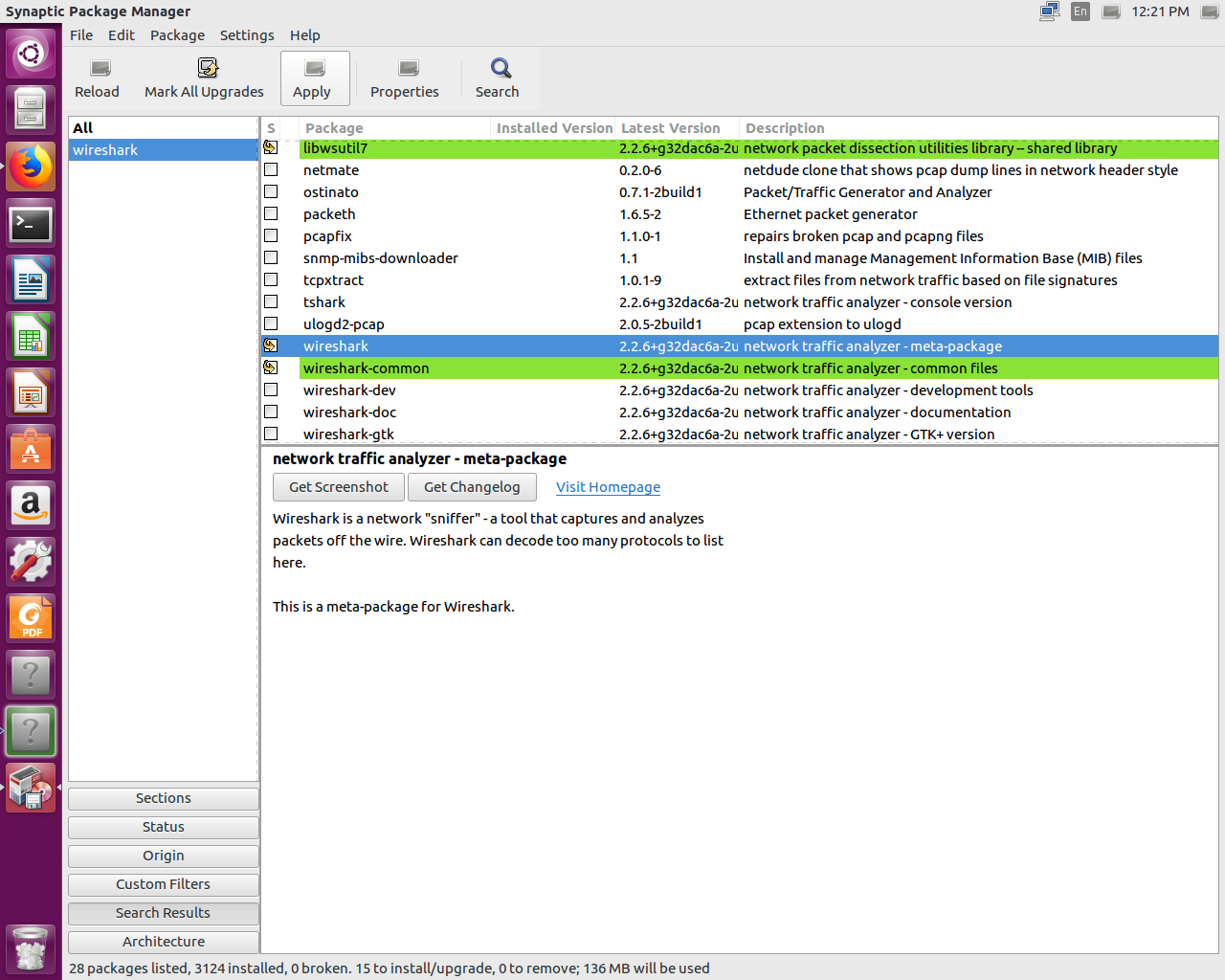
Task: Open the Package menu
Action: point(177,35)
